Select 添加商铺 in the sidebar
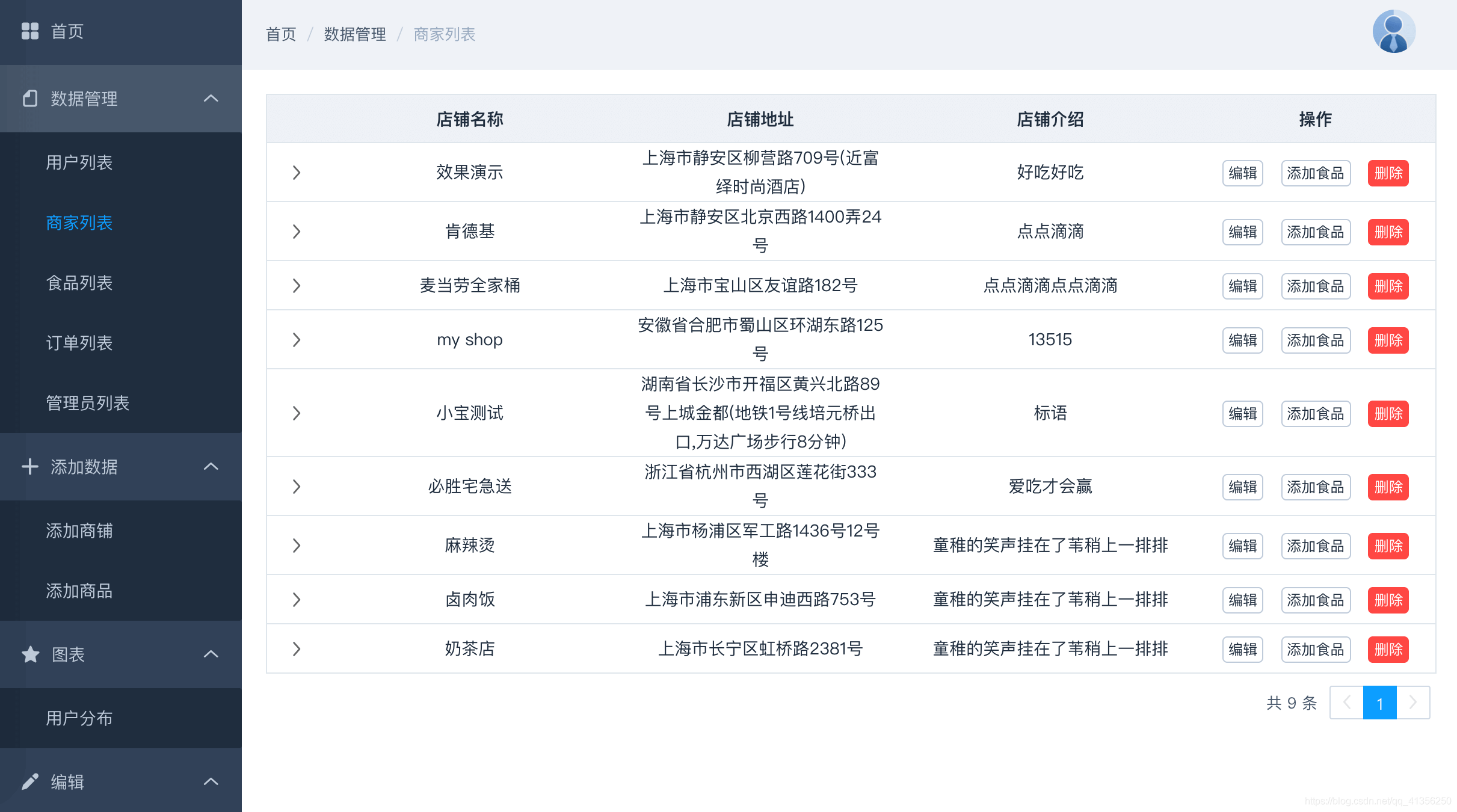 pyautogui.click(x=80, y=531)
